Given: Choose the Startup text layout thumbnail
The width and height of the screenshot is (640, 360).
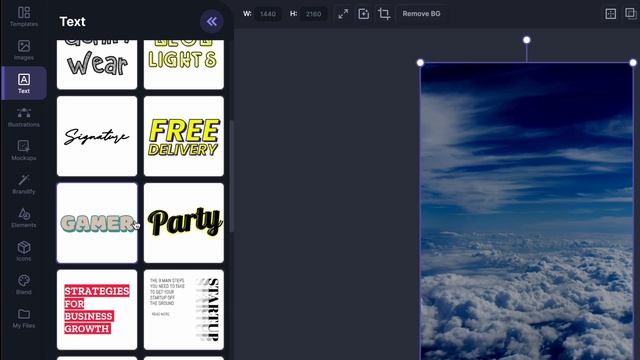Looking at the screenshot, I should click(x=184, y=310).
